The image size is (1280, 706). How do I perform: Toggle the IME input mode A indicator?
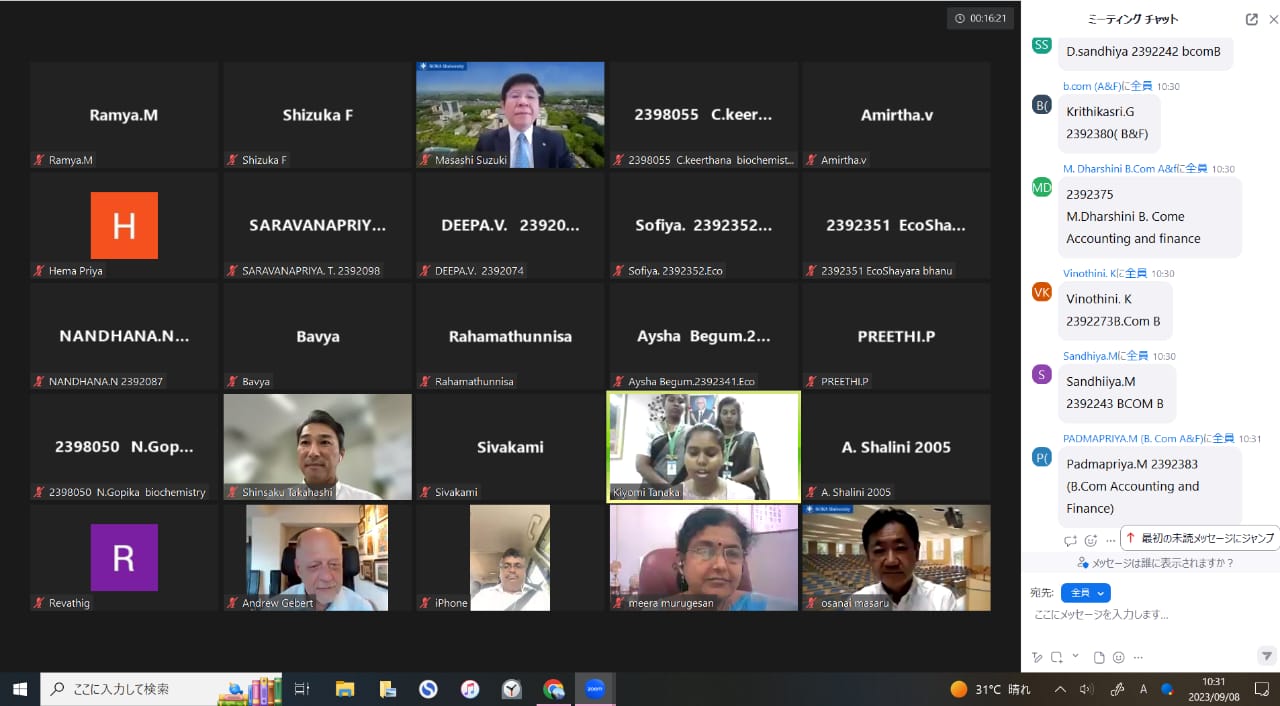[1143, 689]
